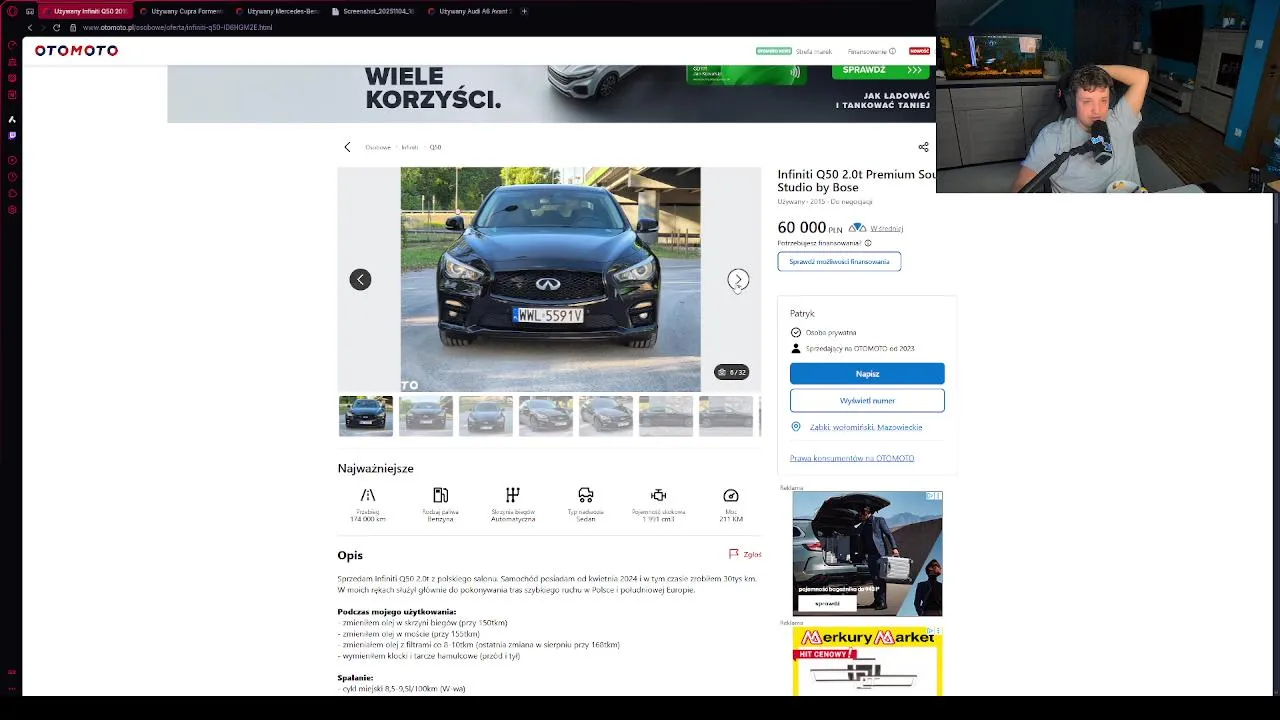Click Sprawdź możliwości finansowania button
Viewport: 1280px width, 720px height.
[839, 262]
